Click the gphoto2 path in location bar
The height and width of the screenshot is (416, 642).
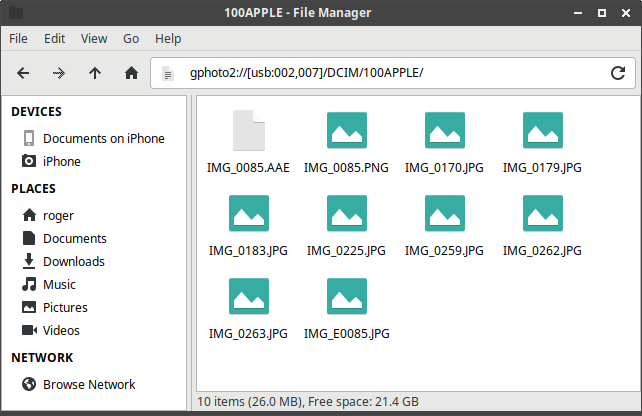pyautogui.click(x=306, y=73)
